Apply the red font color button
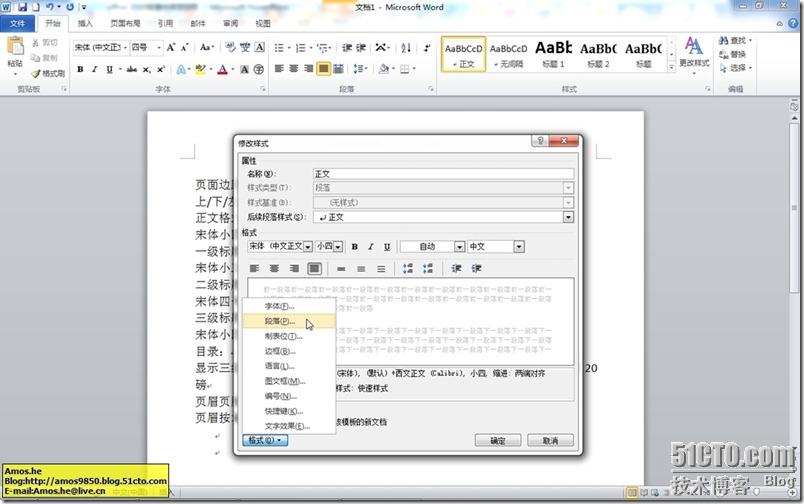804x504 pixels. click(x=223, y=69)
